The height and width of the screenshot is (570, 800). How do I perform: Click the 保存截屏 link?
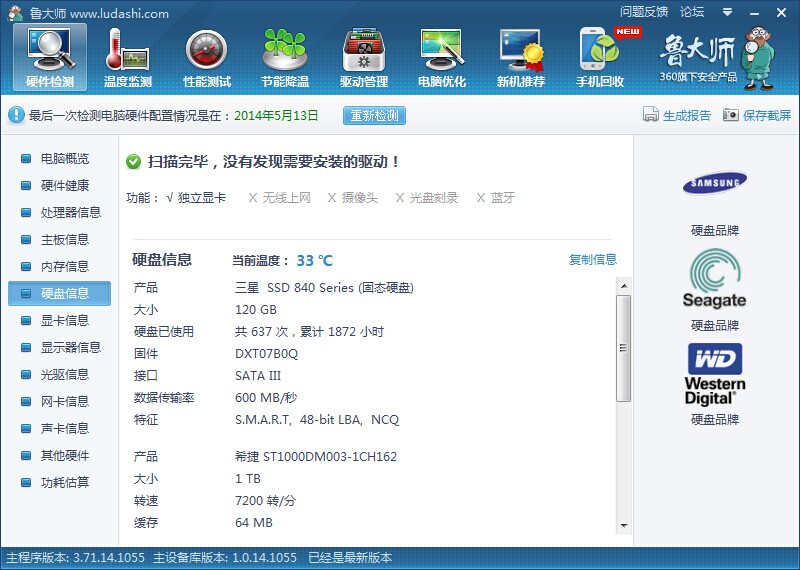[x=767, y=115]
